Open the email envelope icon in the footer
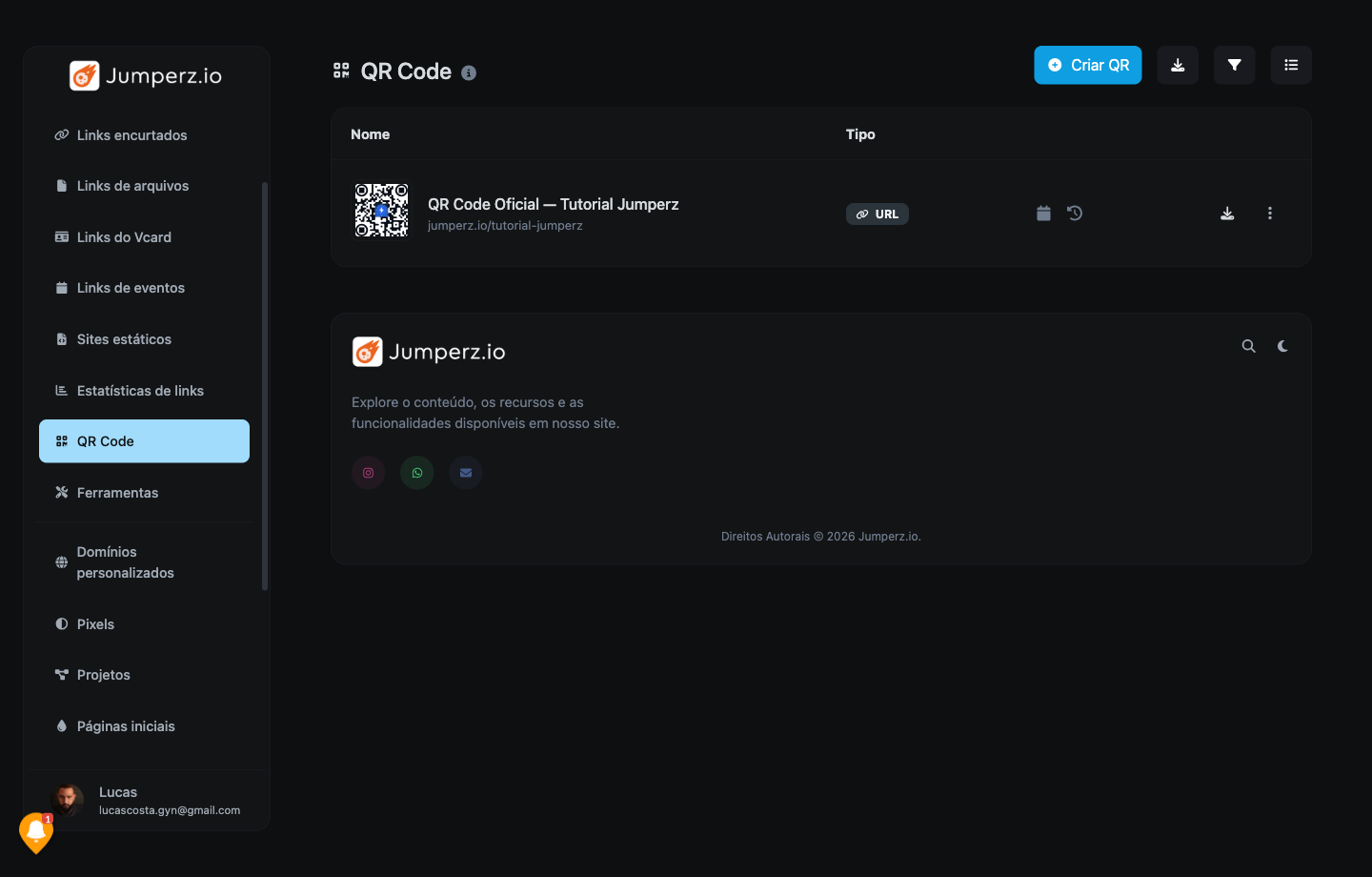1372x877 pixels. 466,473
